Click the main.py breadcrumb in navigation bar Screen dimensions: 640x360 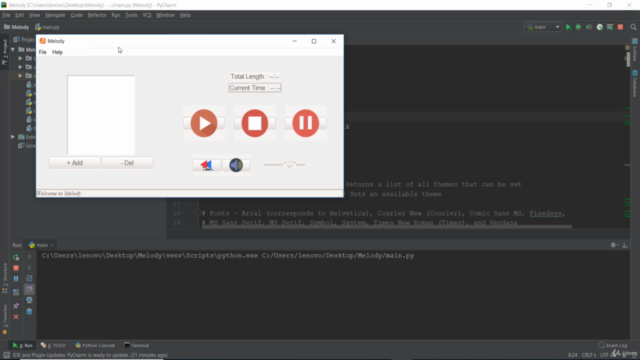tap(47, 27)
